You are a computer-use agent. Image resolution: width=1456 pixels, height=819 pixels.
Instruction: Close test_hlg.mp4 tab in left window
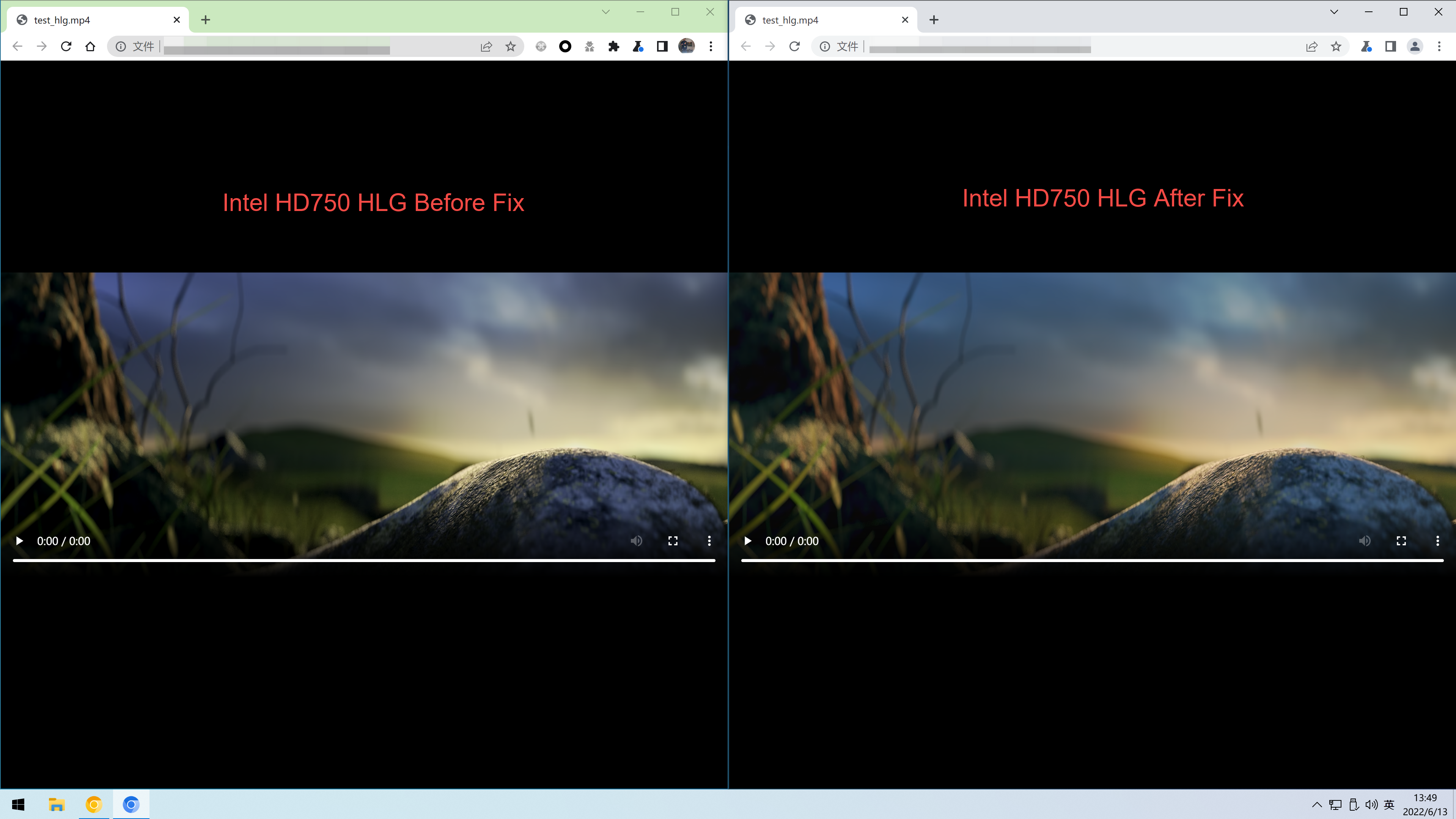[x=177, y=20]
